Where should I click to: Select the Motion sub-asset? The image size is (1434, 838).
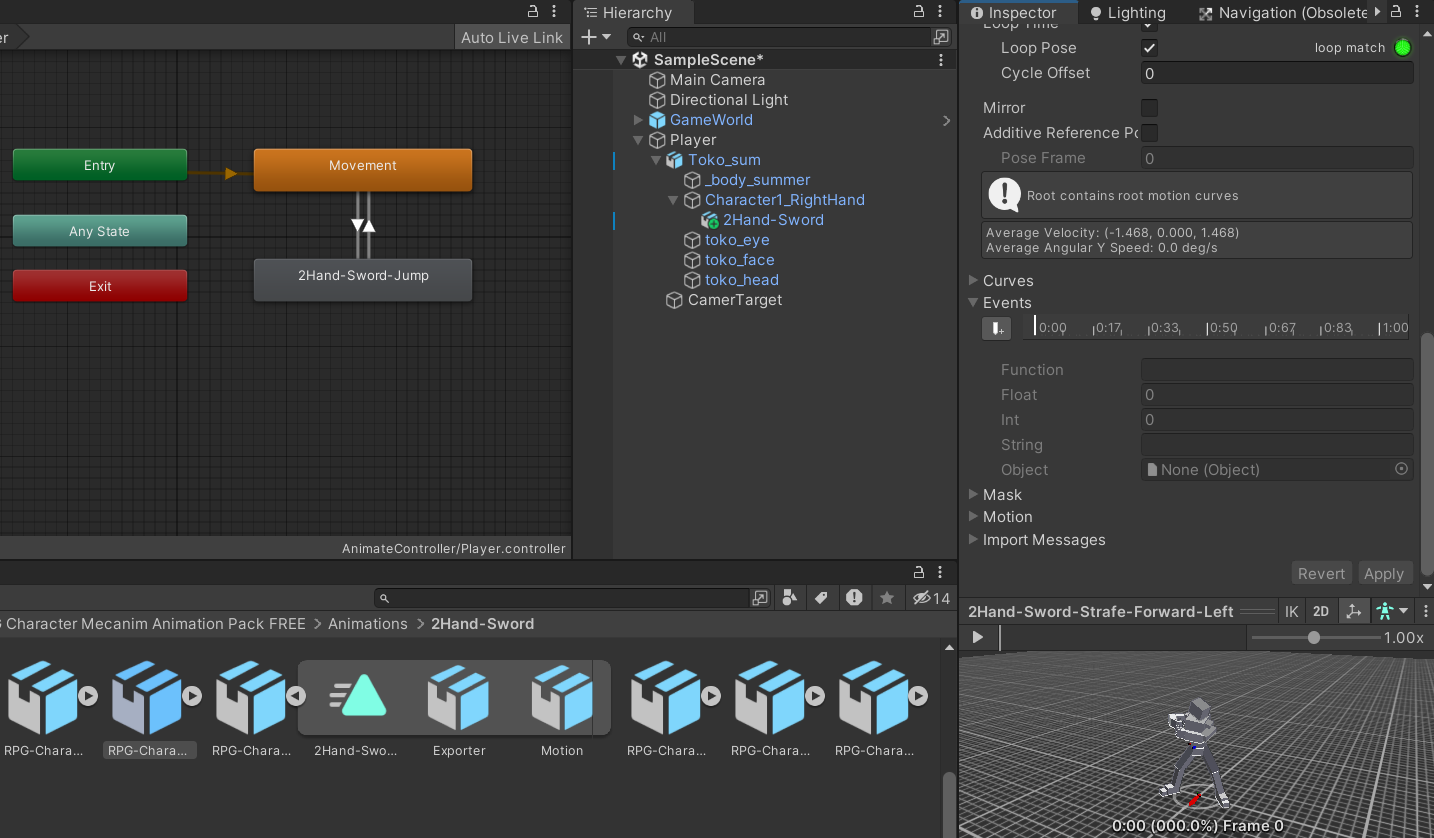[562, 708]
